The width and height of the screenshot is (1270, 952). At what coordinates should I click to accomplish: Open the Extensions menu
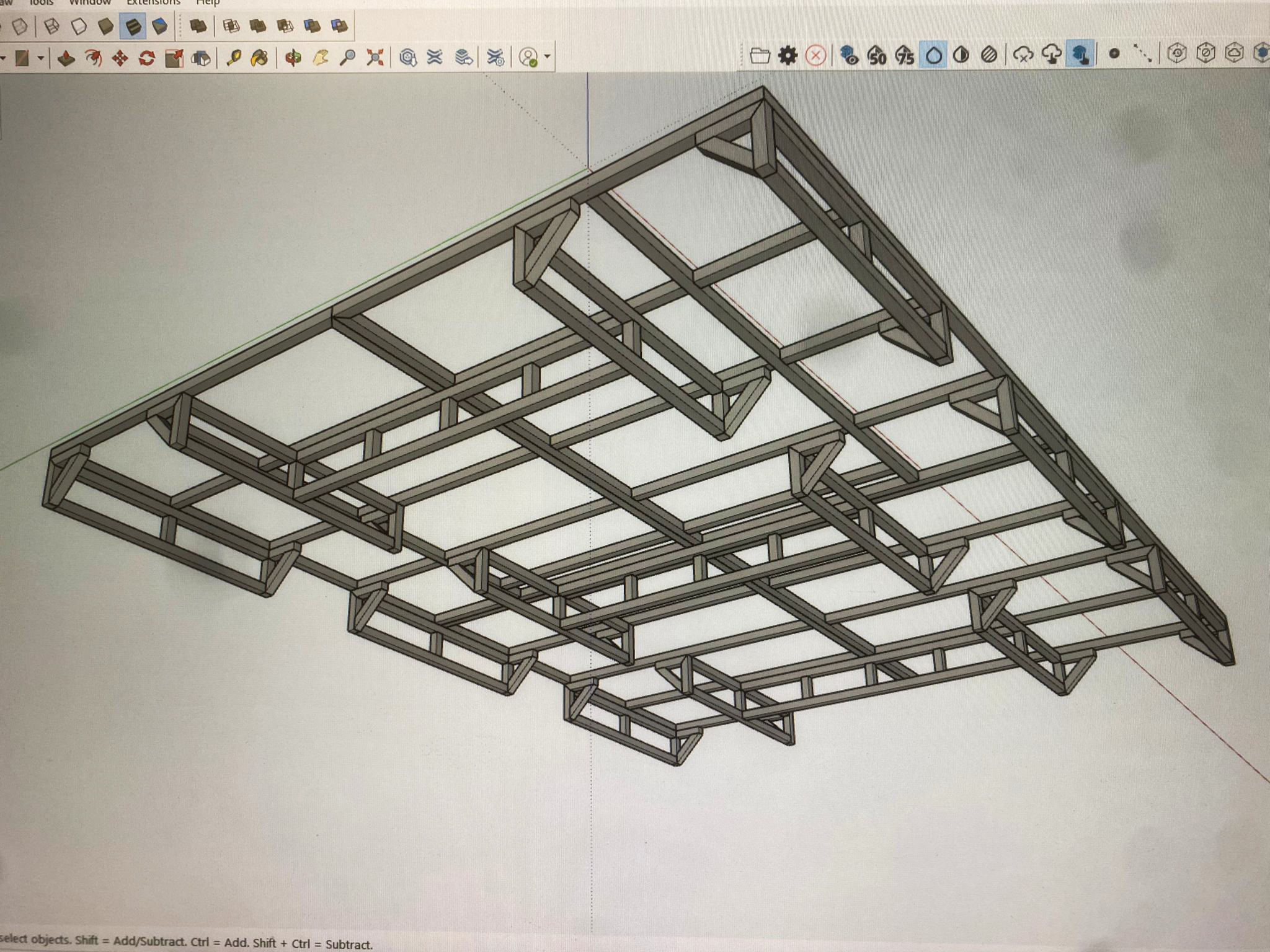[x=153, y=2]
